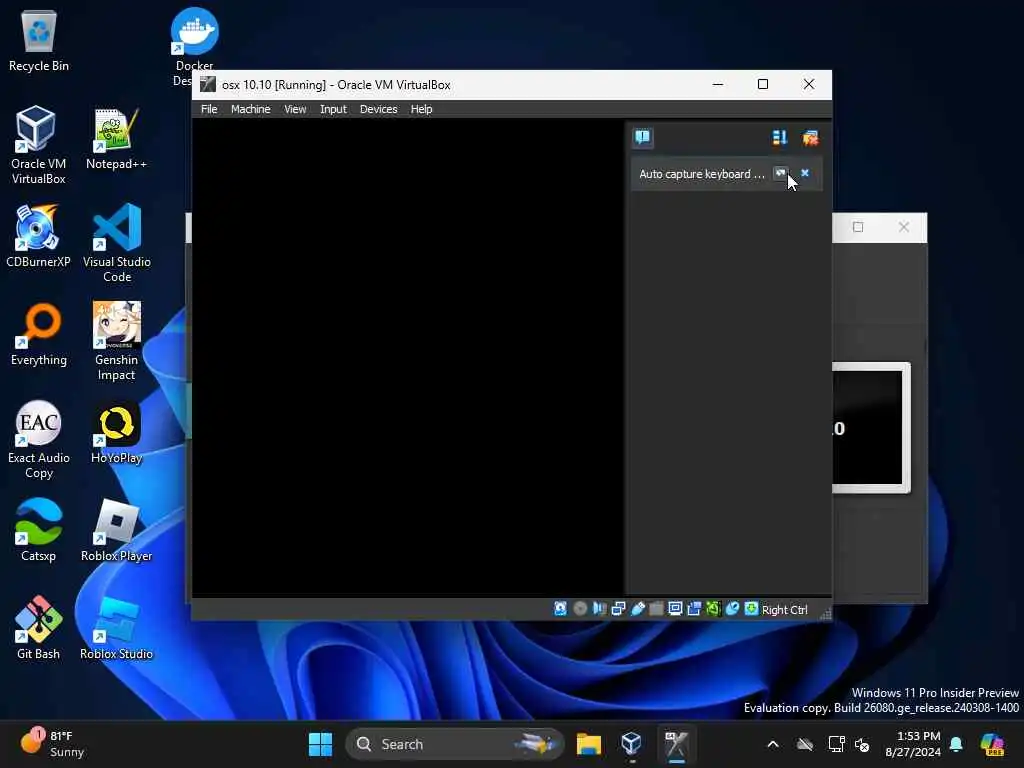The height and width of the screenshot is (768, 1024).
Task: Select the Genshin Impact desktop icon
Action: 116,341
